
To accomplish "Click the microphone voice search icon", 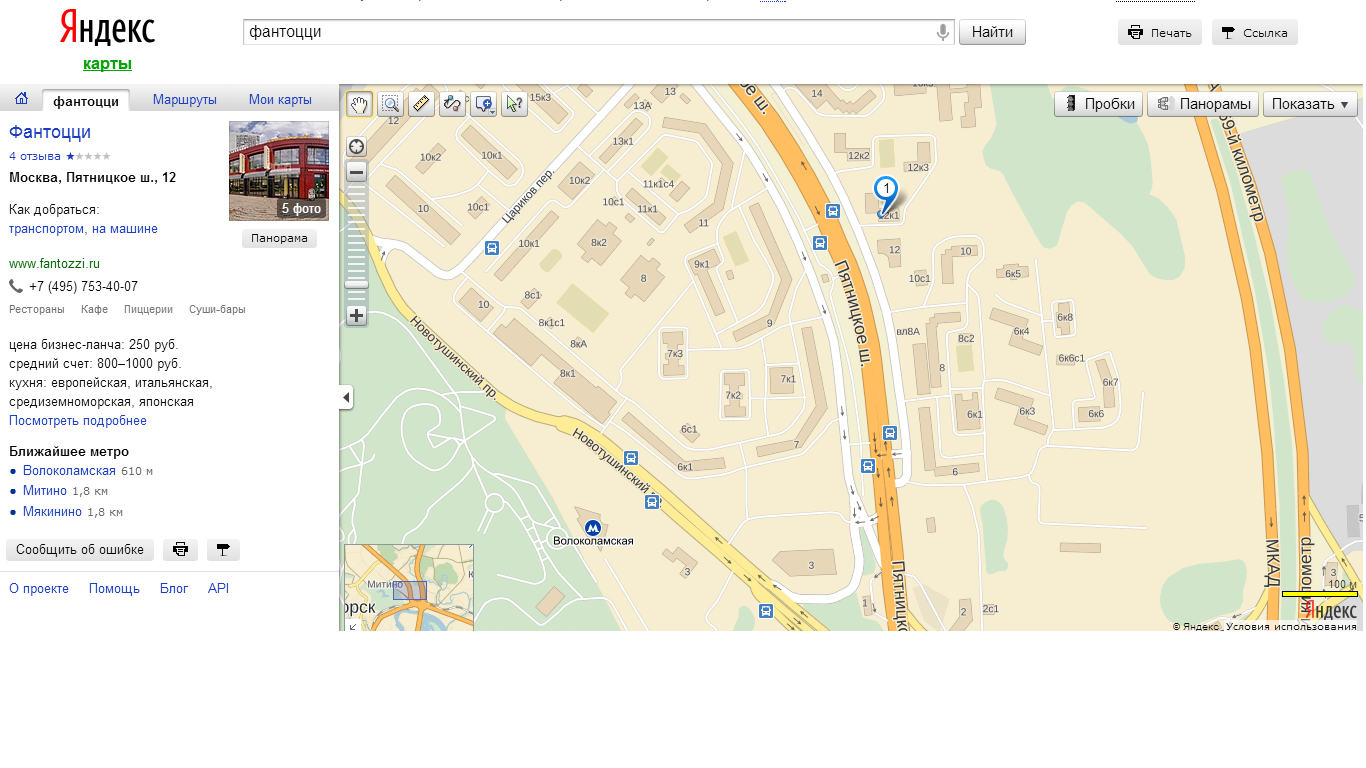I will [942, 33].
